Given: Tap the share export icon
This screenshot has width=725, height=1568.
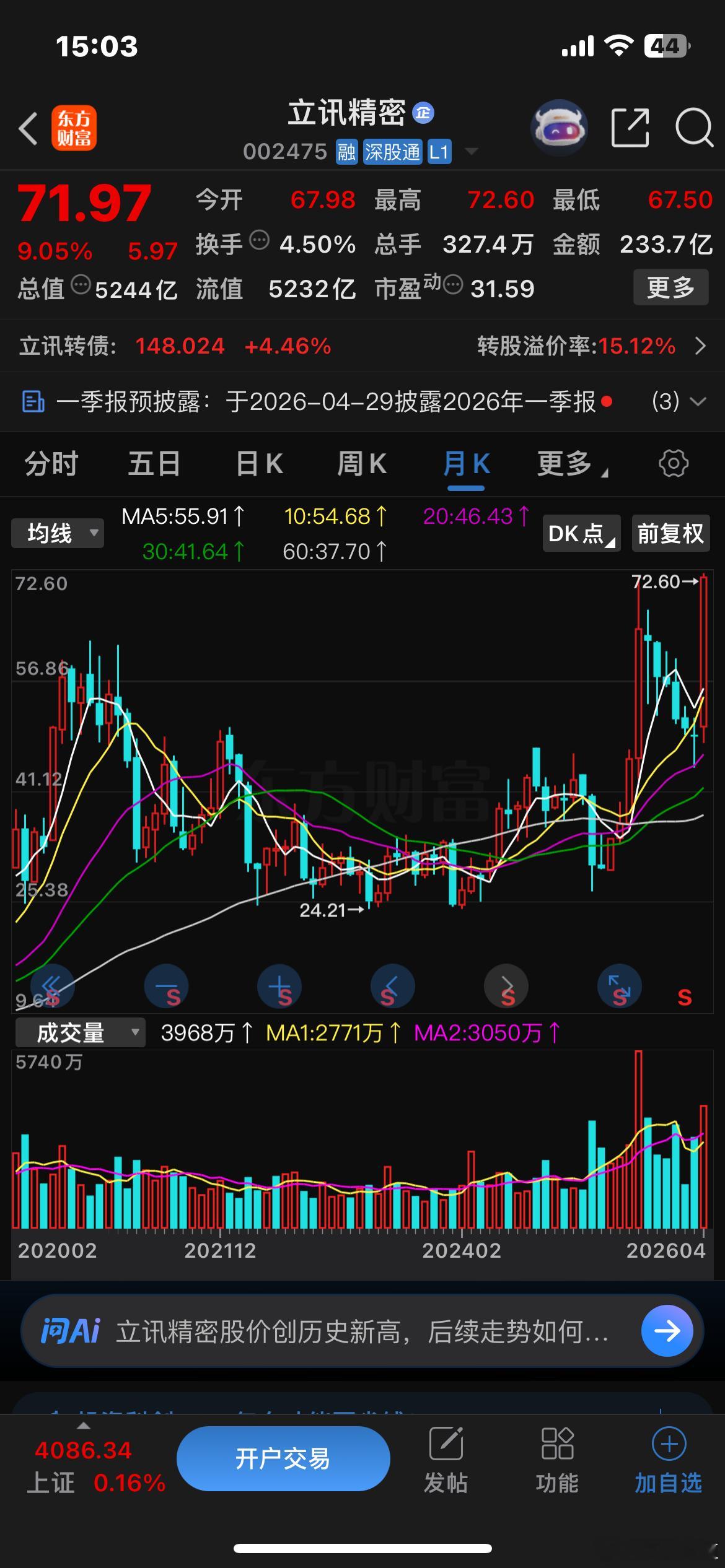Looking at the screenshot, I should point(630,128).
